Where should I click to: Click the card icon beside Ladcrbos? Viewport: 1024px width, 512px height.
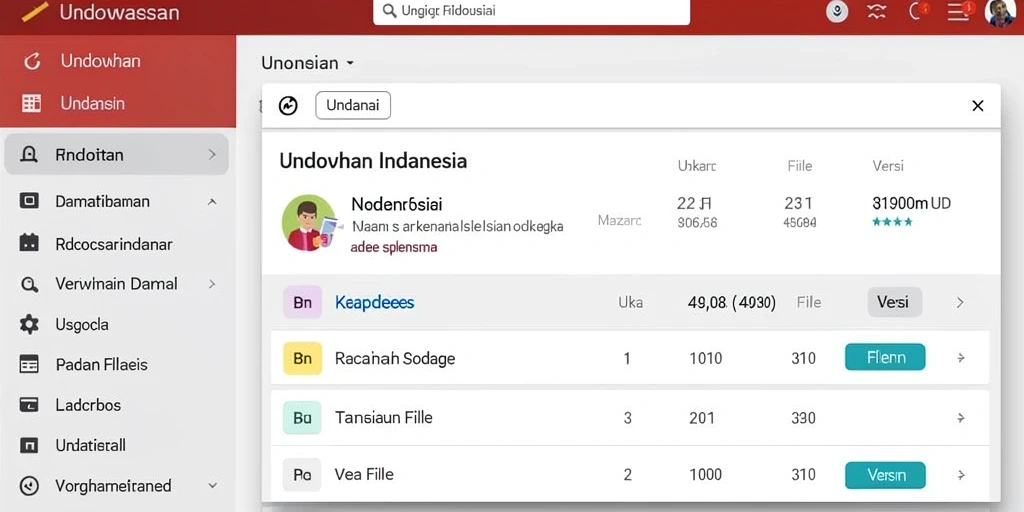tap(29, 405)
